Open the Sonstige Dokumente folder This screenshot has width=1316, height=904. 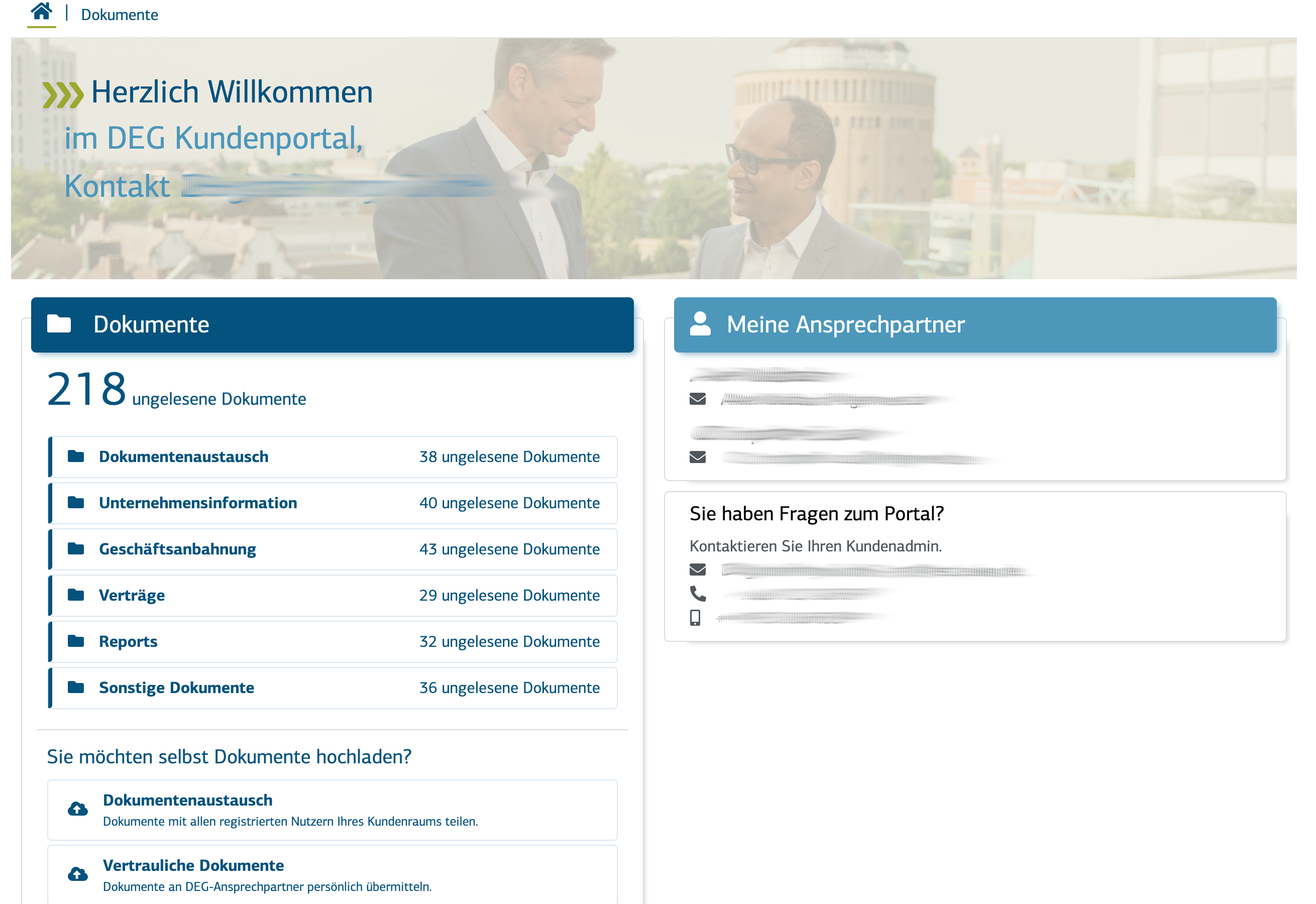333,688
